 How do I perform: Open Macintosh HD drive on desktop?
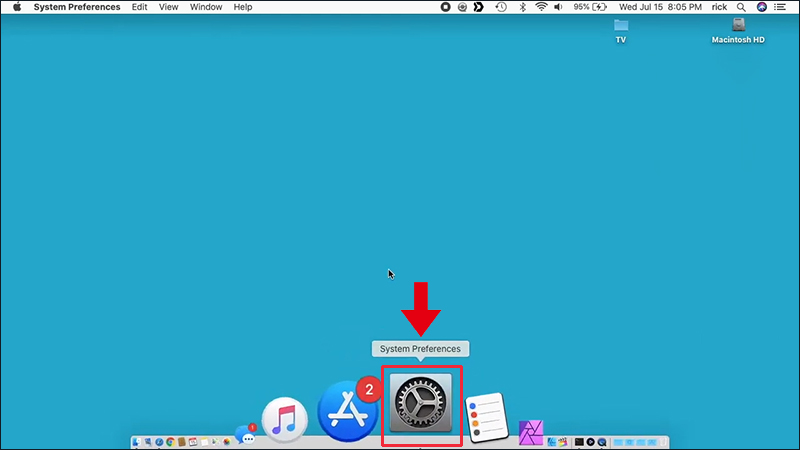point(738,31)
